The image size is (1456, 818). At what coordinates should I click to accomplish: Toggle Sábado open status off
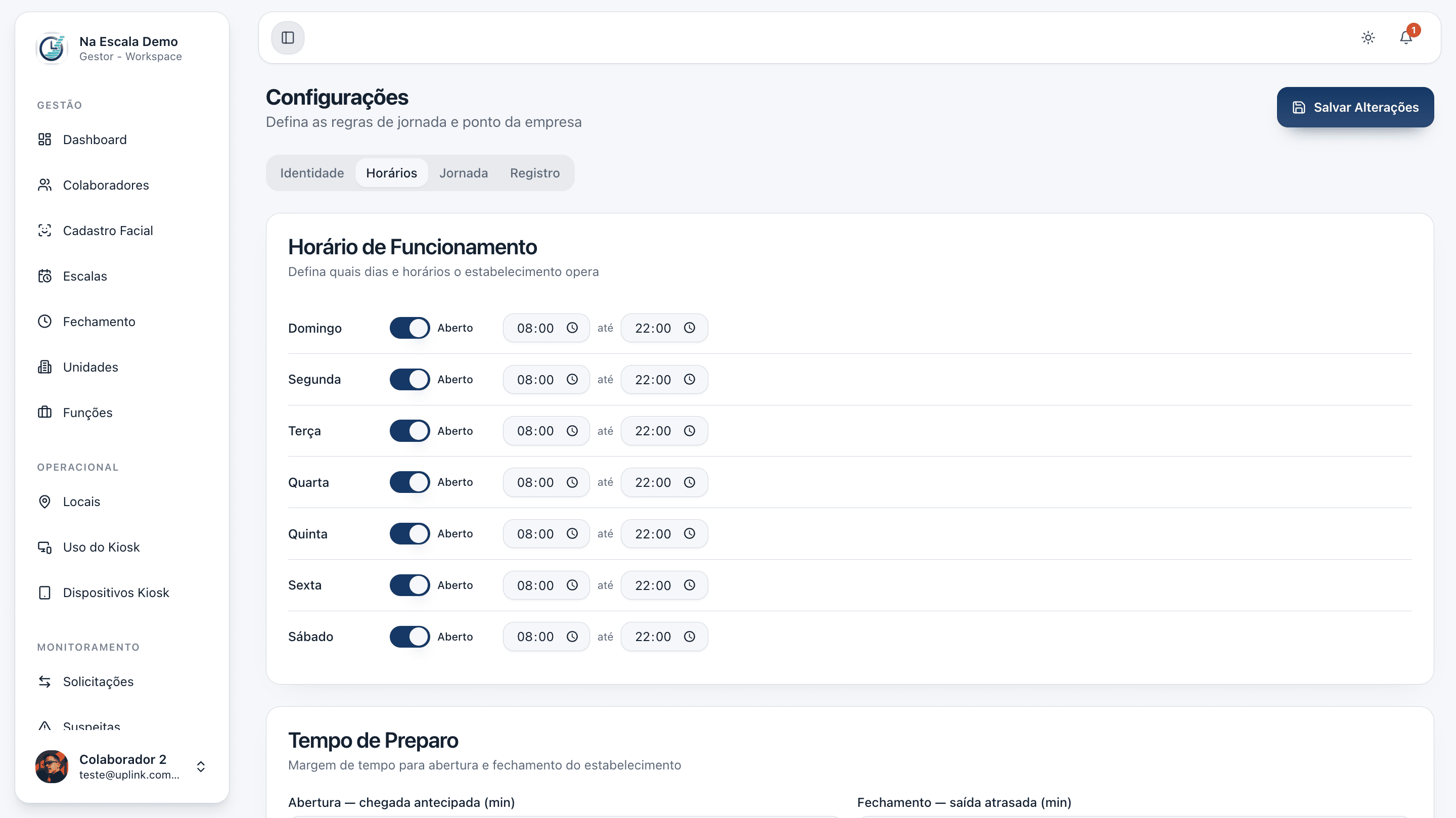click(410, 637)
